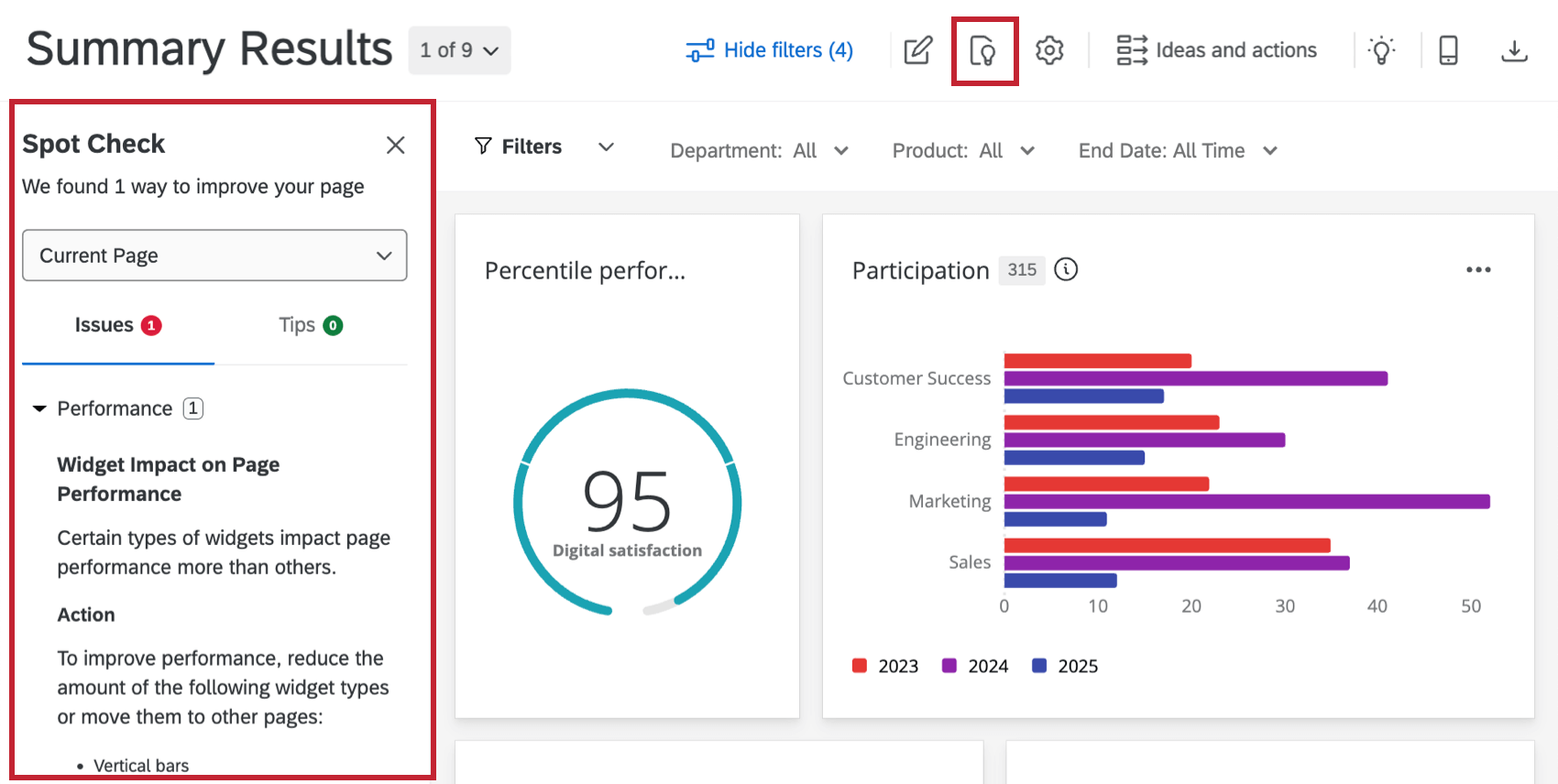Click the lightbulb insights icon
The height and width of the screenshot is (784, 1558).
[1381, 50]
